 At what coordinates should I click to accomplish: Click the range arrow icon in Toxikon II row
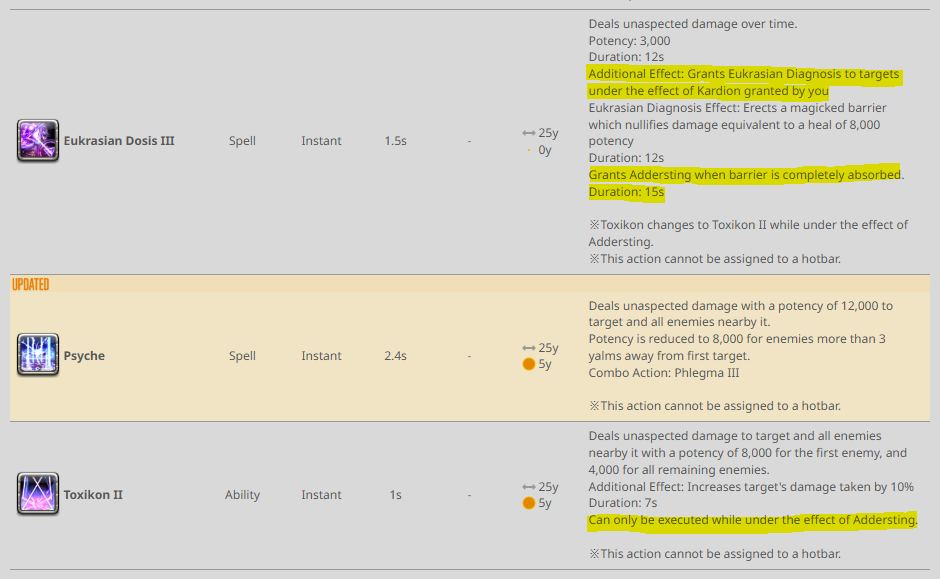coord(529,487)
